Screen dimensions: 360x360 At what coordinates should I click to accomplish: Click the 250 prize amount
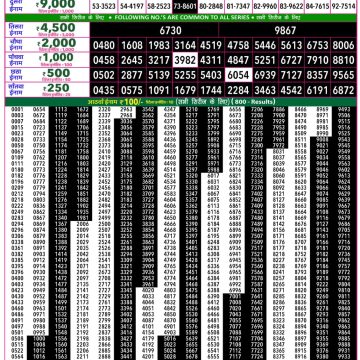(x=56, y=88)
